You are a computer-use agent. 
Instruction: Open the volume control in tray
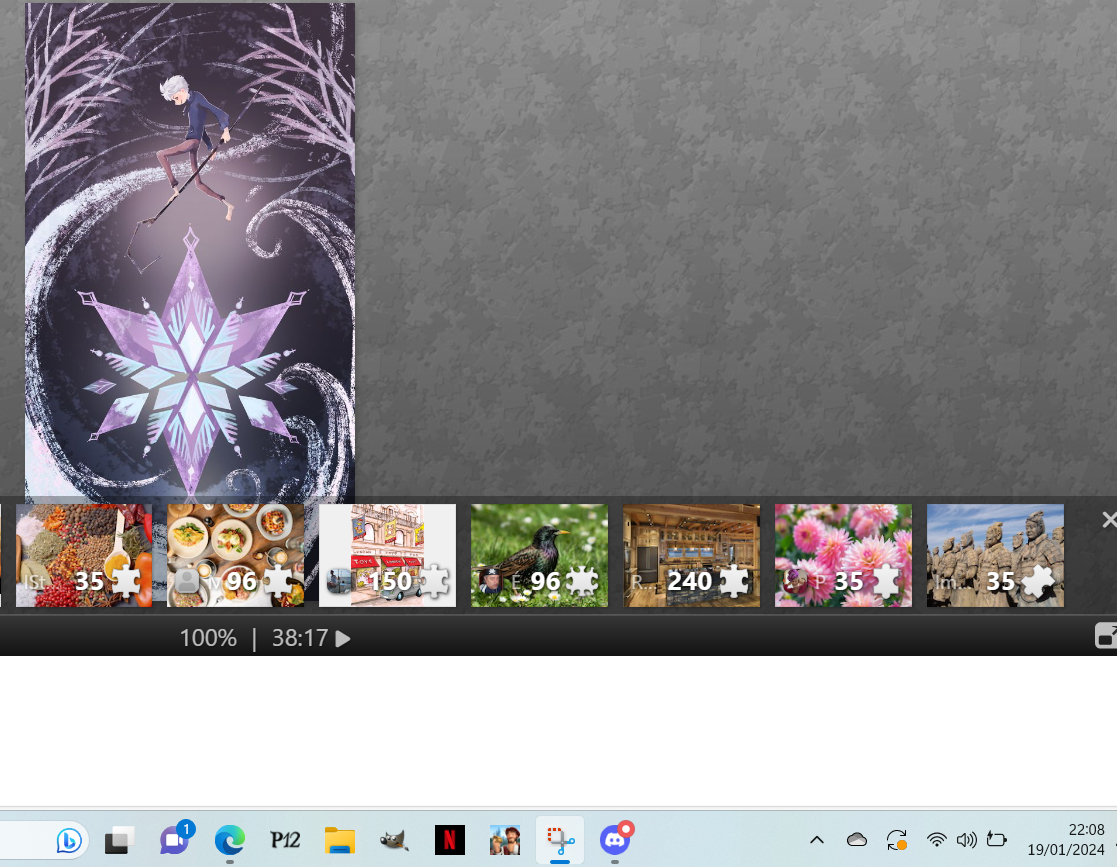[966, 841]
